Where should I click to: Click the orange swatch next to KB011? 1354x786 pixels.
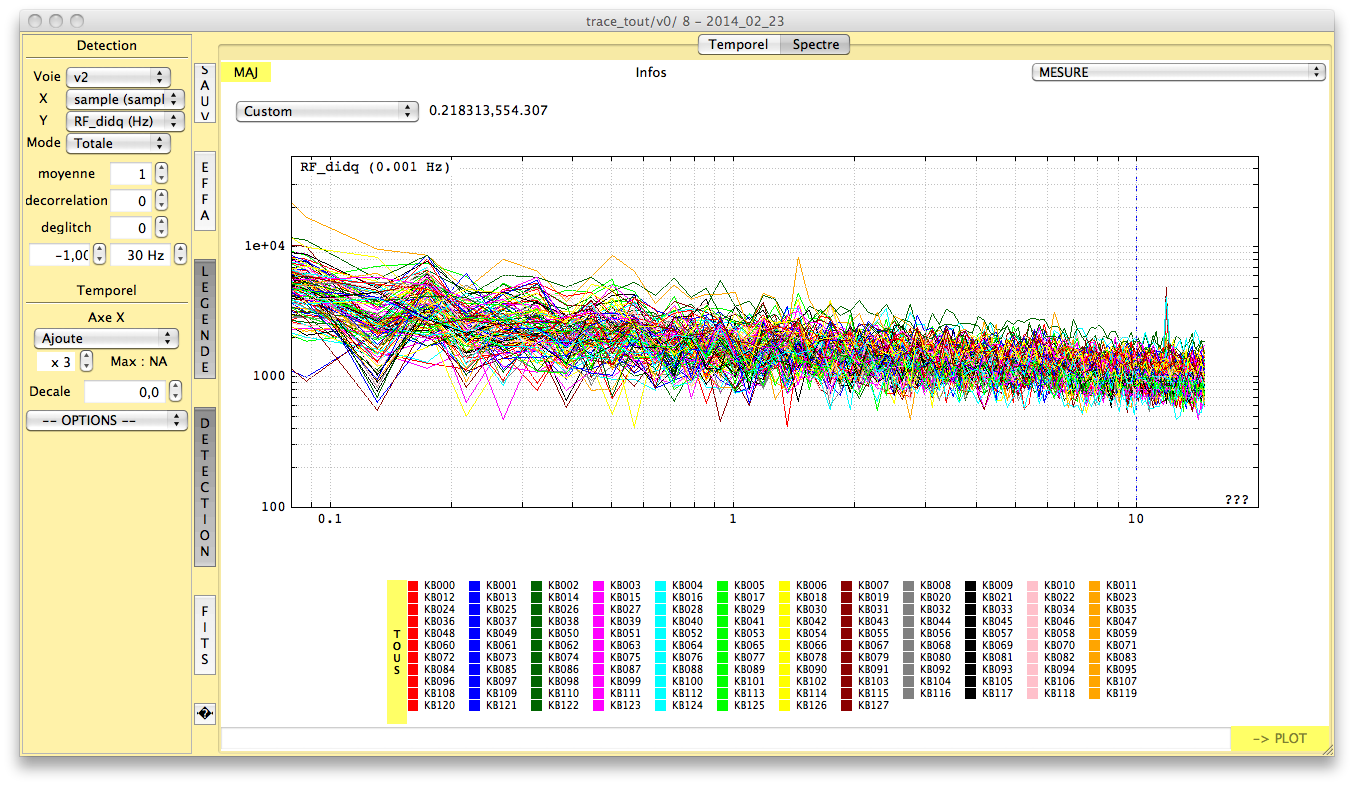[x=1095, y=585]
